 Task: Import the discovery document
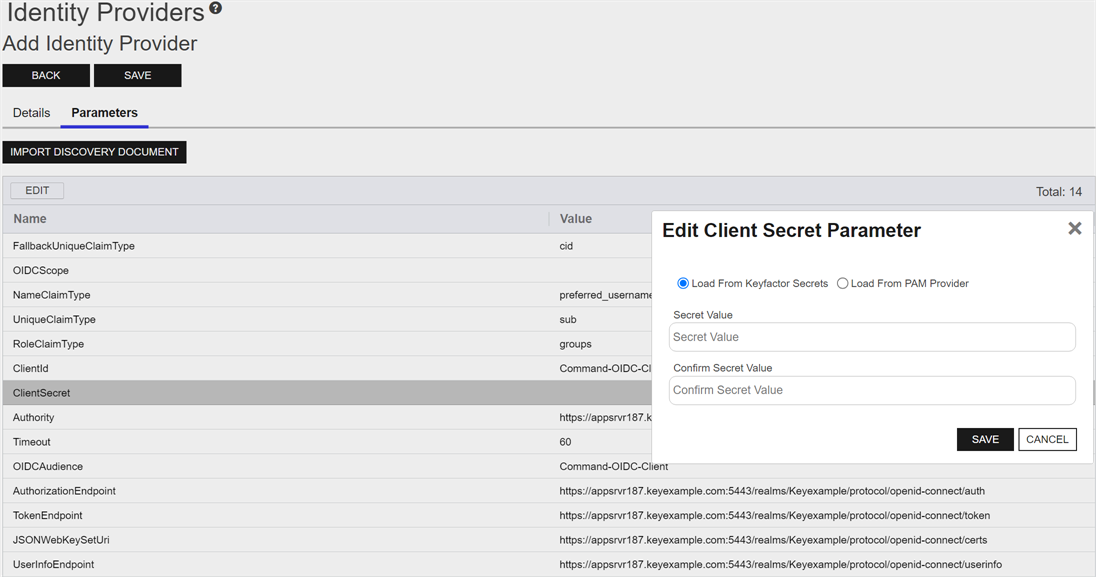tap(94, 152)
